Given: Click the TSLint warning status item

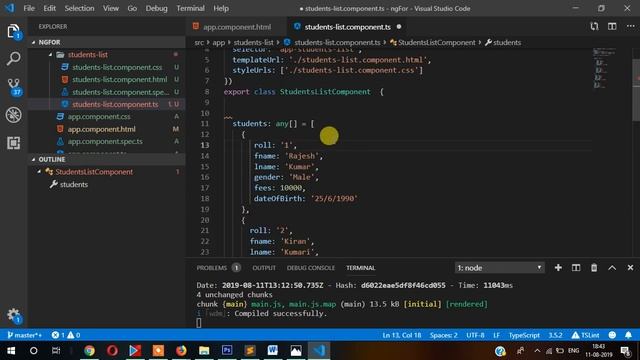Looking at the screenshot, I should point(585,335).
